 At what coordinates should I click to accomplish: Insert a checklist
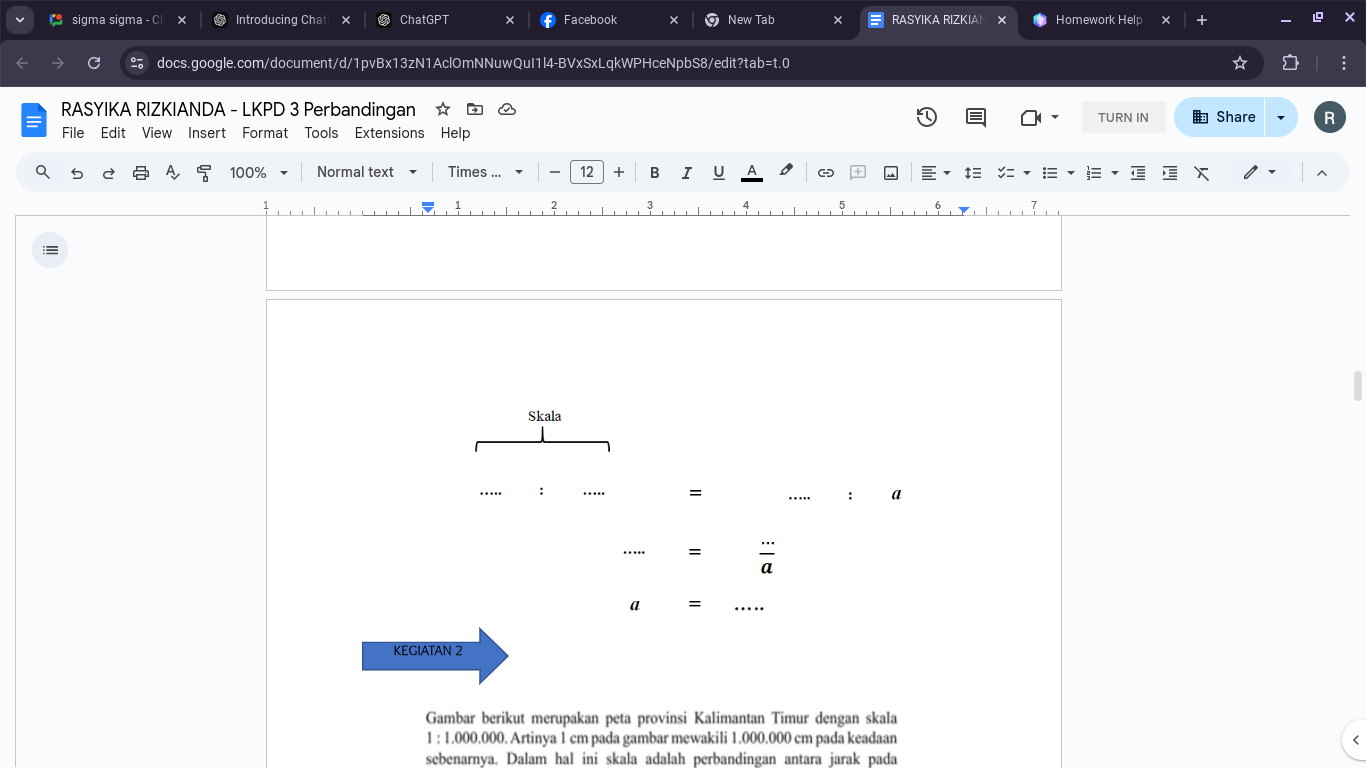(x=1006, y=172)
